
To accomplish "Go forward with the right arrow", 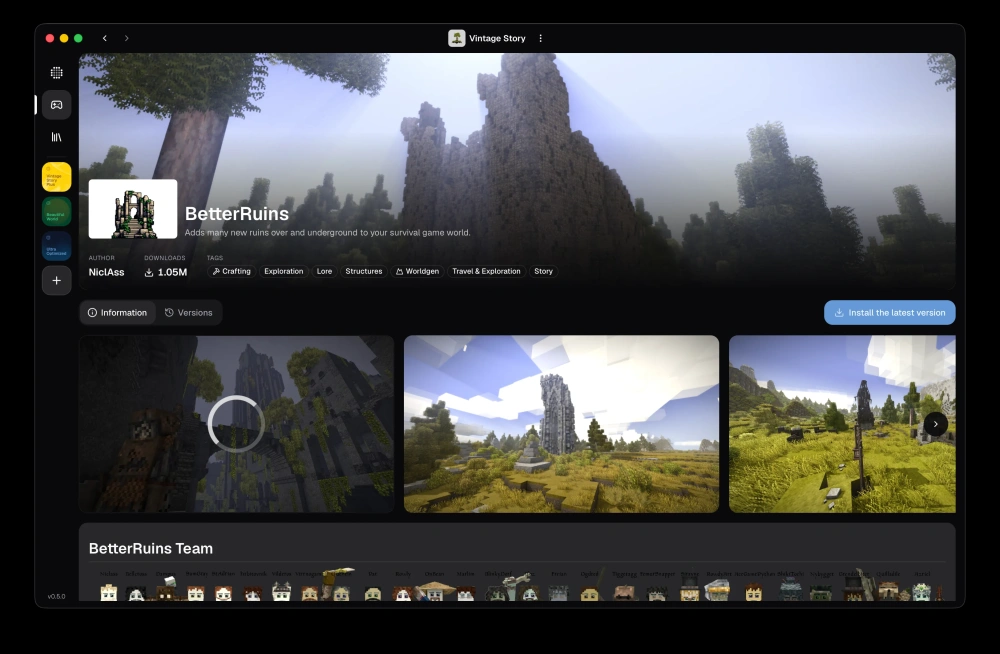I will pyautogui.click(x=126, y=38).
